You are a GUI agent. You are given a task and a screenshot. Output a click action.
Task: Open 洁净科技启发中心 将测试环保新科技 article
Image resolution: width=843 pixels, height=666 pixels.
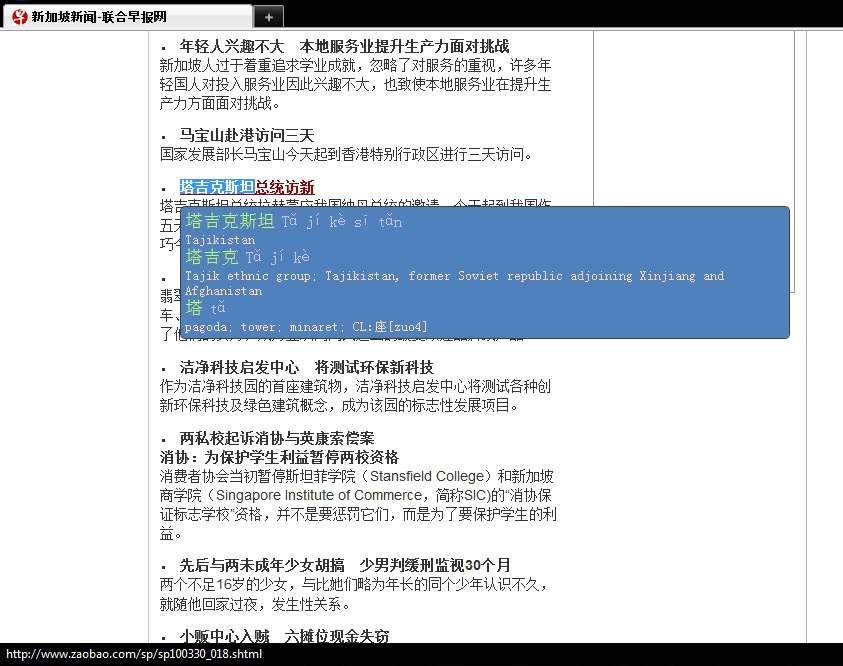pyautogui.click(x=307, y=367)
